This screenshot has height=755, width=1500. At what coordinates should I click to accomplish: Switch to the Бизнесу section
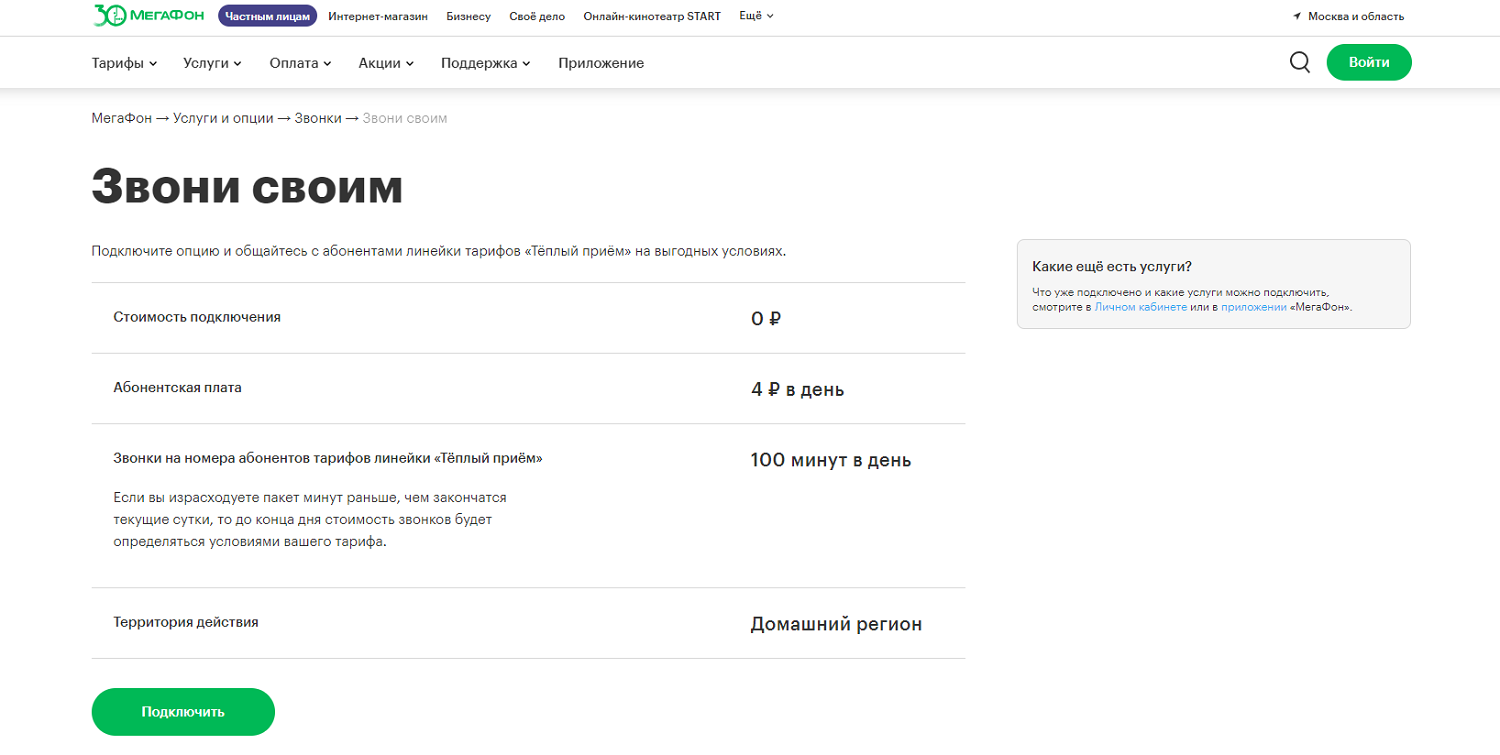tap(468, 16)
